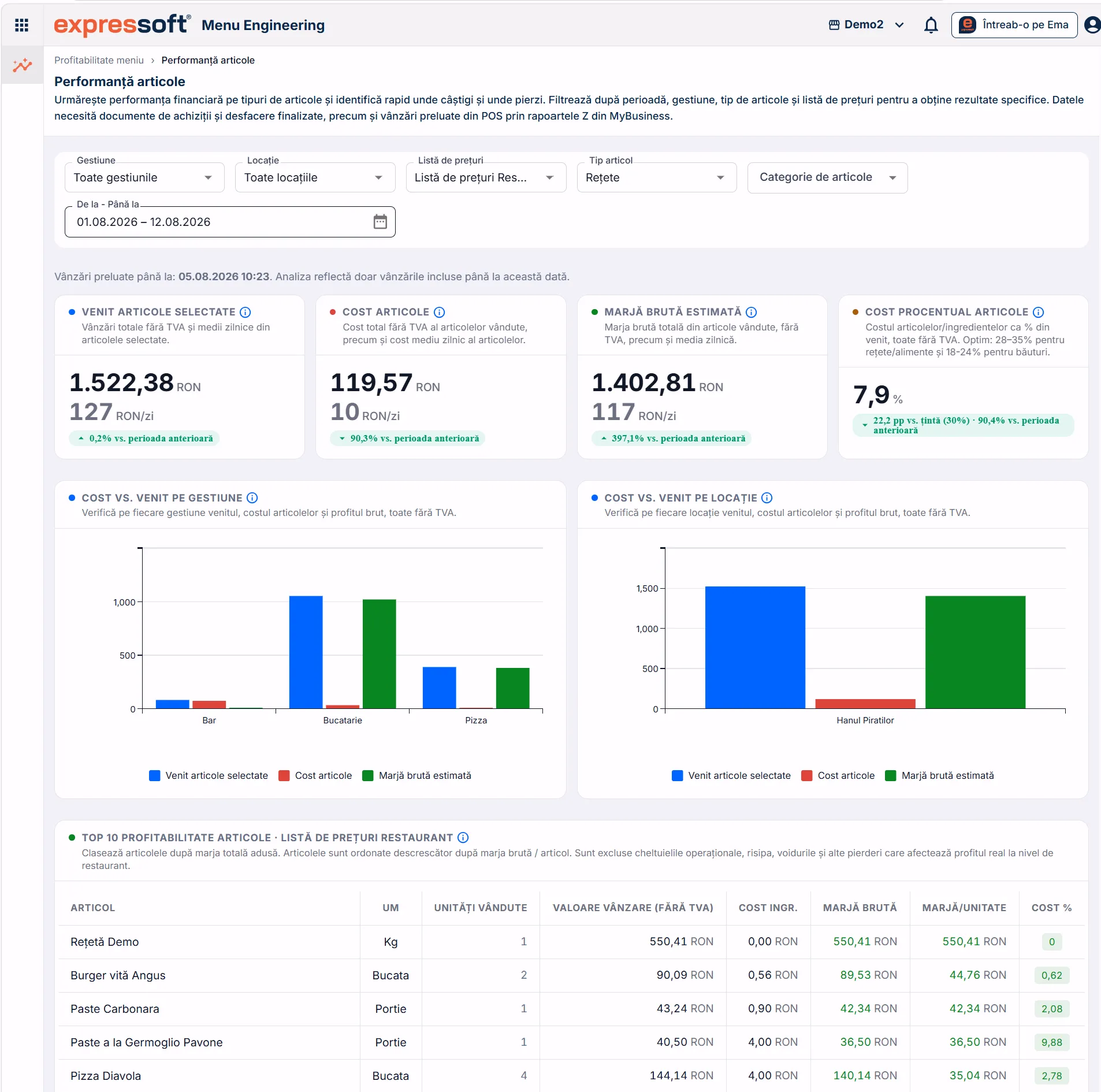
Task: Show info for Marjă brută estimată
Action: [751, 312]
